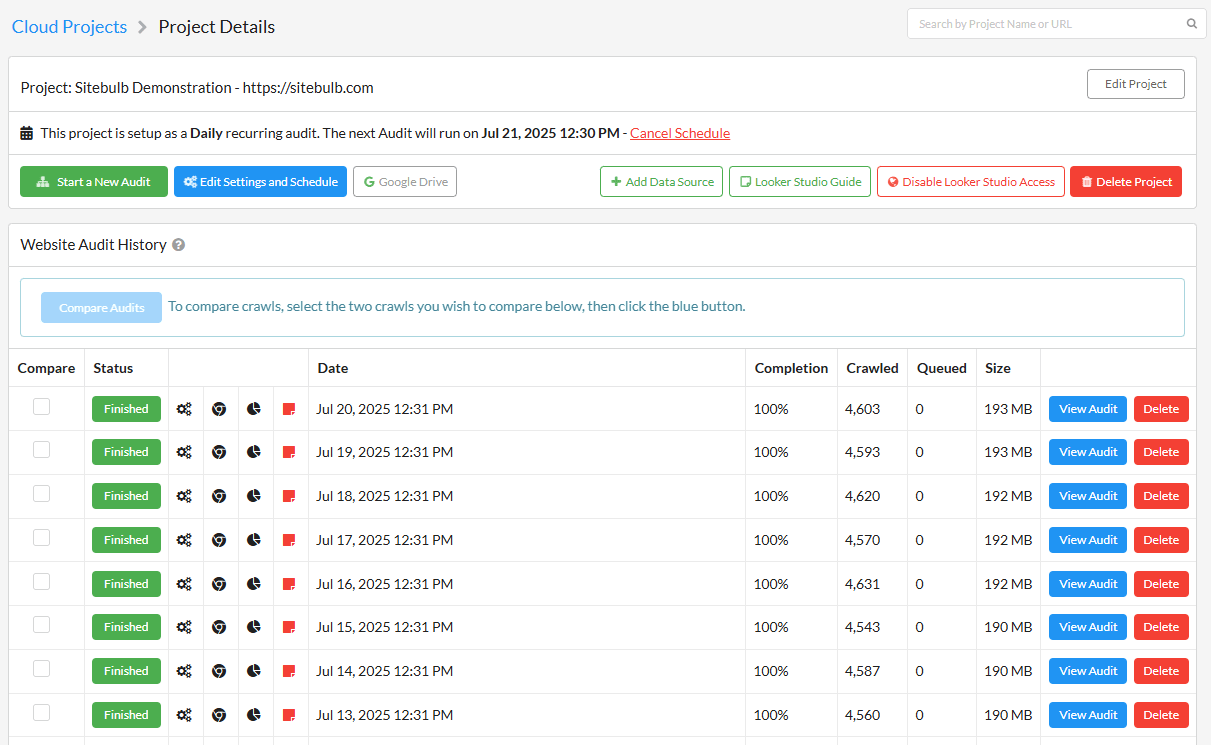Click red PDF report icon for Jul 14 audit
Viewport: 1211px width, 745px height.
289,671
